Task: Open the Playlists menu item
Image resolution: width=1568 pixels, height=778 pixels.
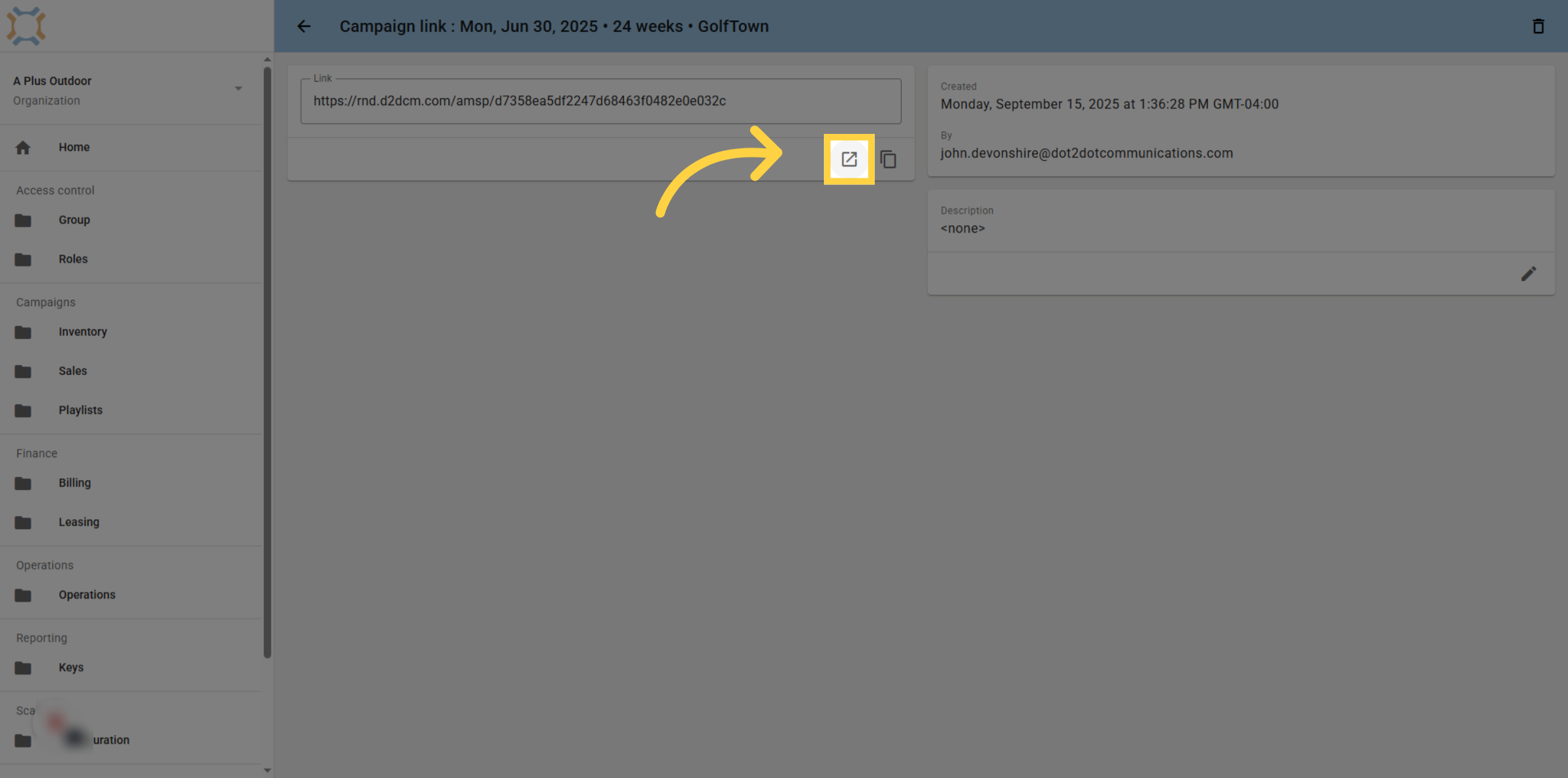Action: (131, 411)
